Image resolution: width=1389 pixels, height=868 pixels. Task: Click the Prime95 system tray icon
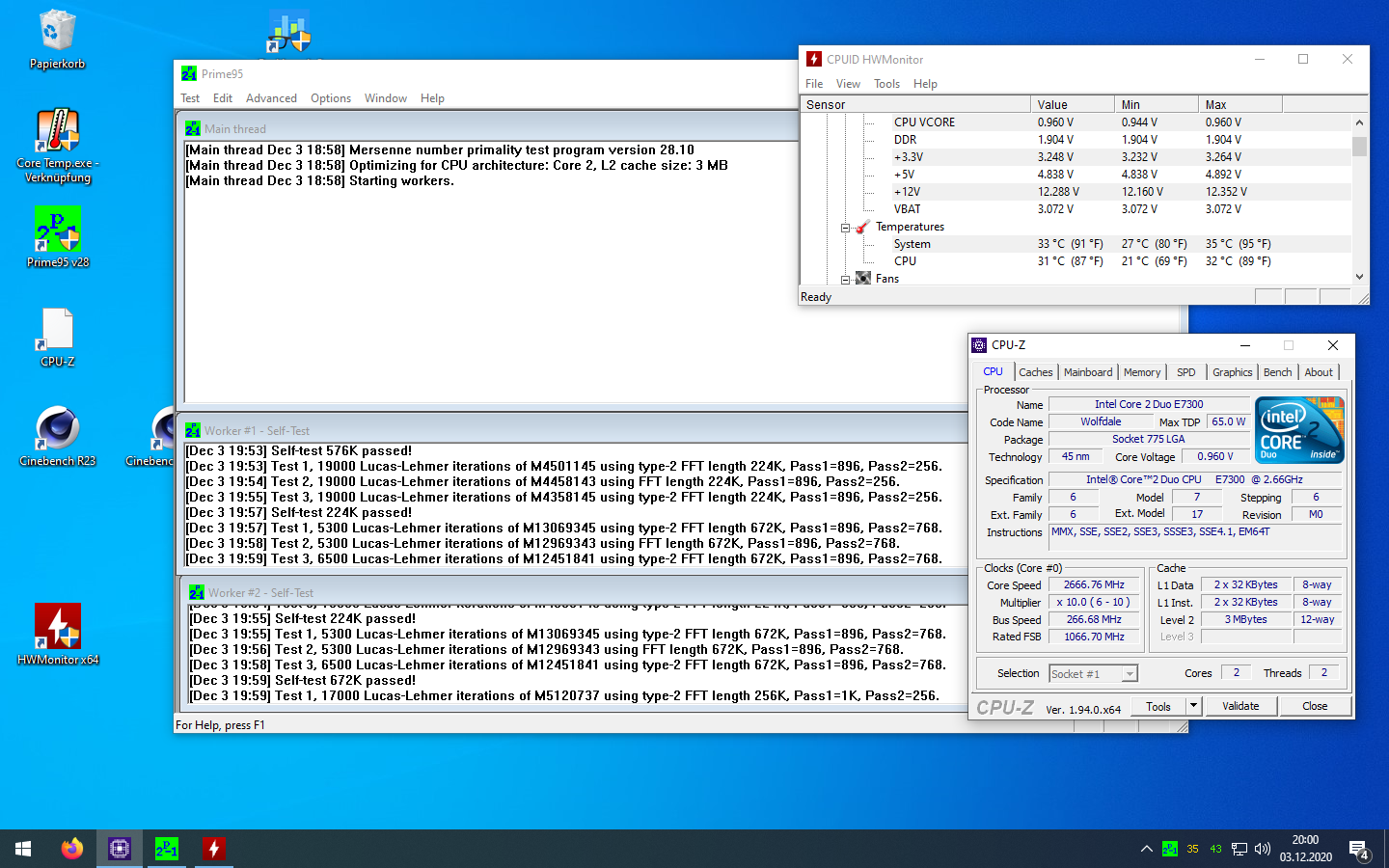pos(1169,849)
